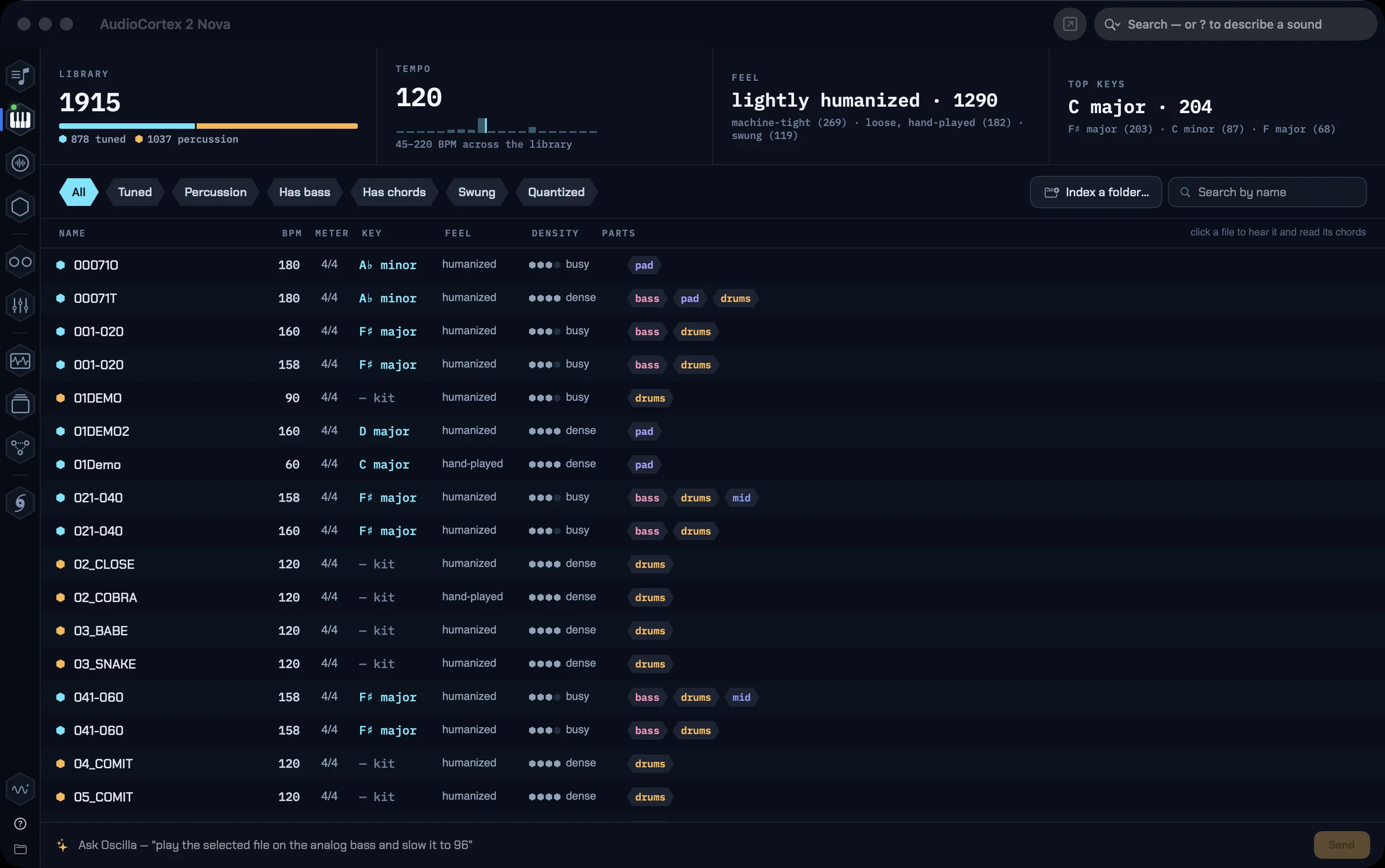Image resolution: width=1385 pixels, height=868 pixels.
Task: Focus the Search by name field
Action: (1267, 192)
